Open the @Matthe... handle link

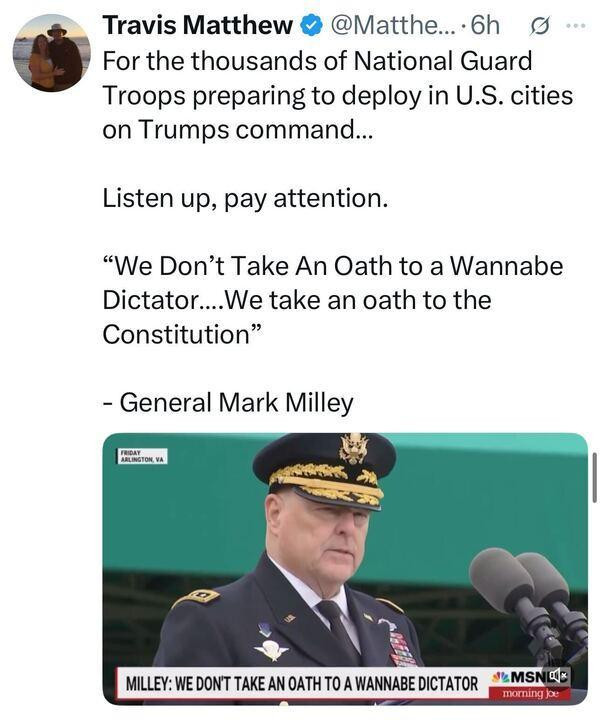click(393, 25)
